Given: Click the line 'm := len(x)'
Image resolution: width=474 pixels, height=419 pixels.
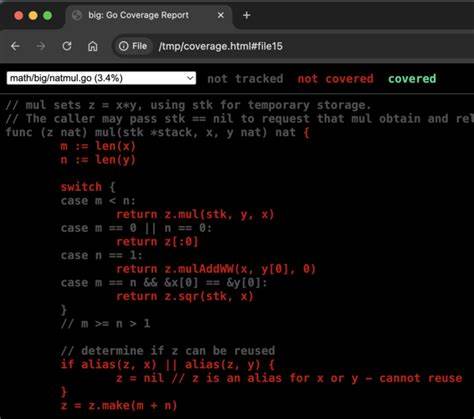Looking at the screenshot, I should click(x=98, y=146).
